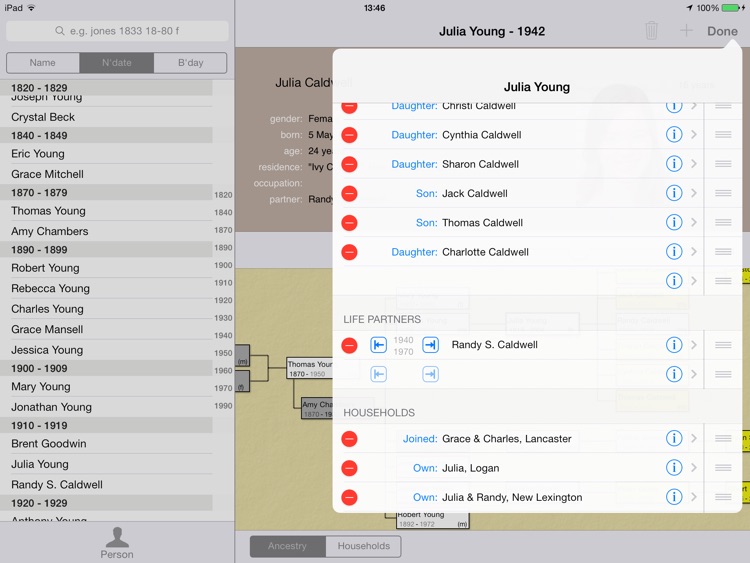Expand Grace & Charles, Lancaster chevron
Screen dimensions: 750x563
click(x=694, y=438)
